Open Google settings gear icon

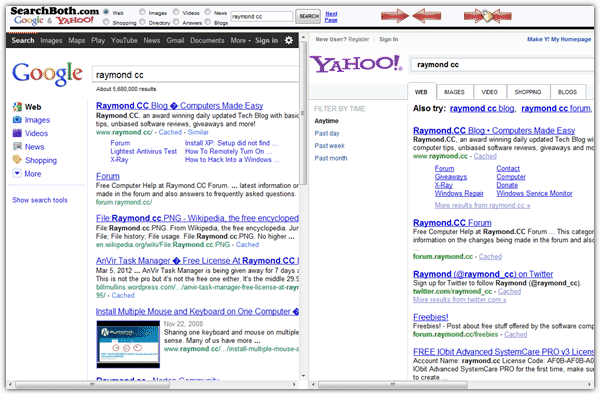point(289,40)
